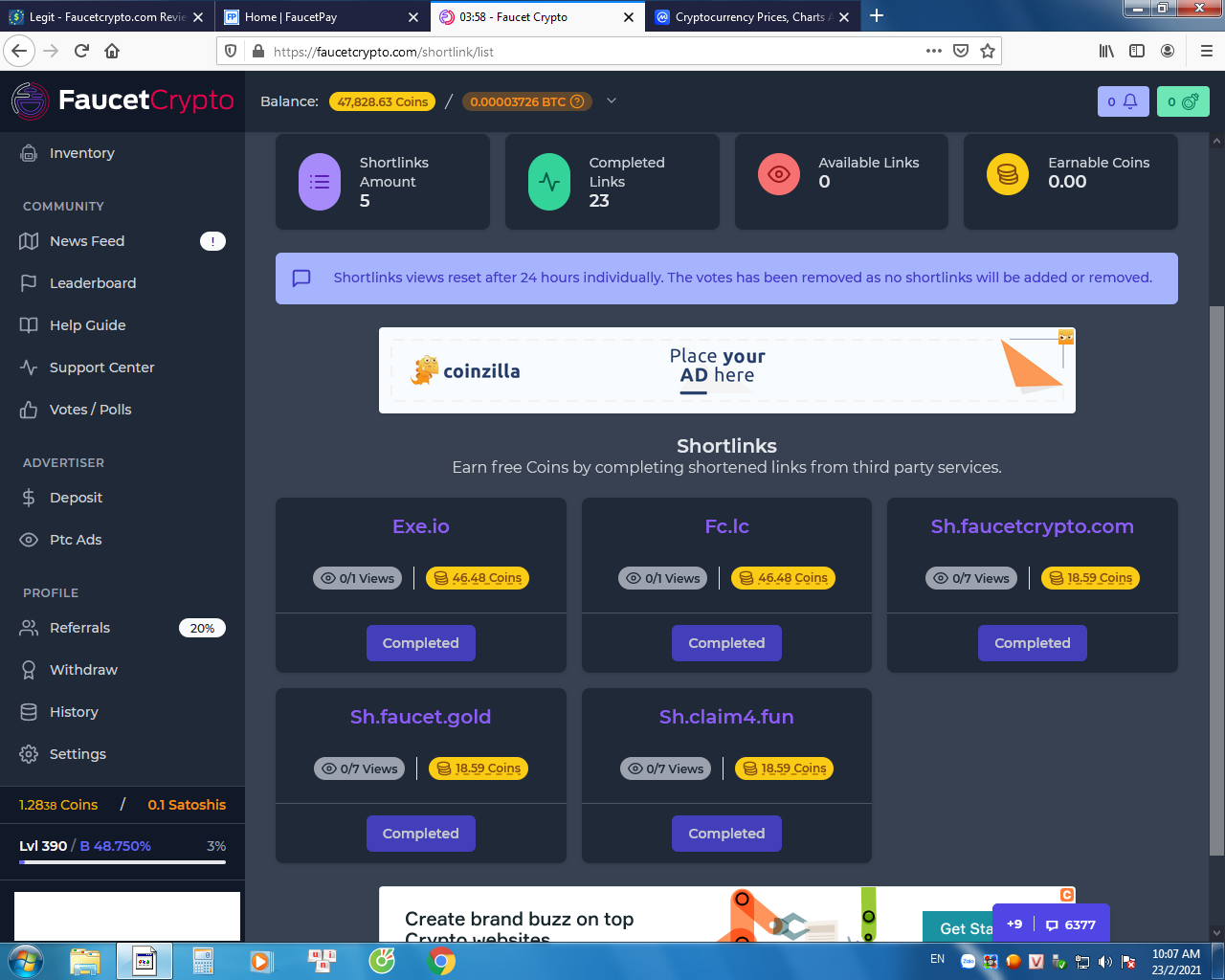This screenshot has width=1225, height=980.
Task: Open the Firefox hamburger menu
Action: pyautogui.click(x=1206, y=51)
